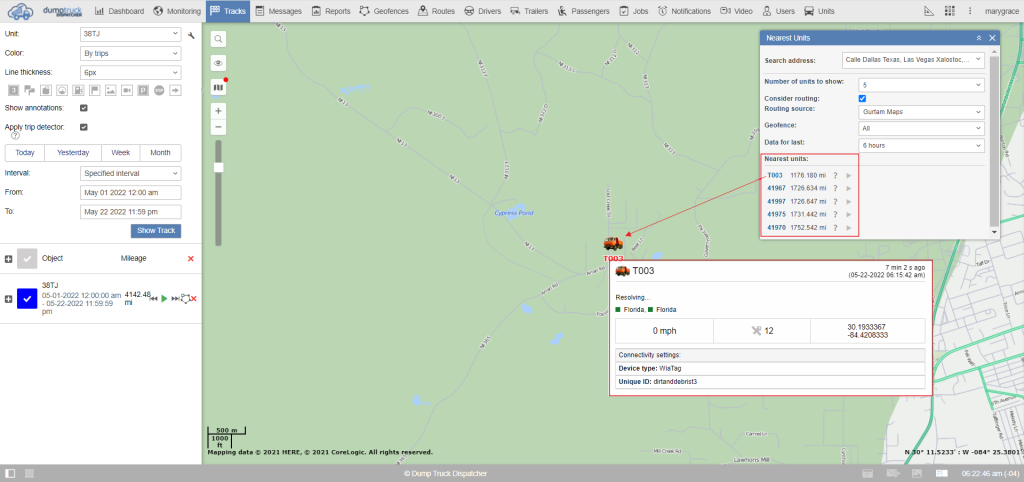
Task: Click the wrench icon next to Unit
Action: [x=191, y=34]
